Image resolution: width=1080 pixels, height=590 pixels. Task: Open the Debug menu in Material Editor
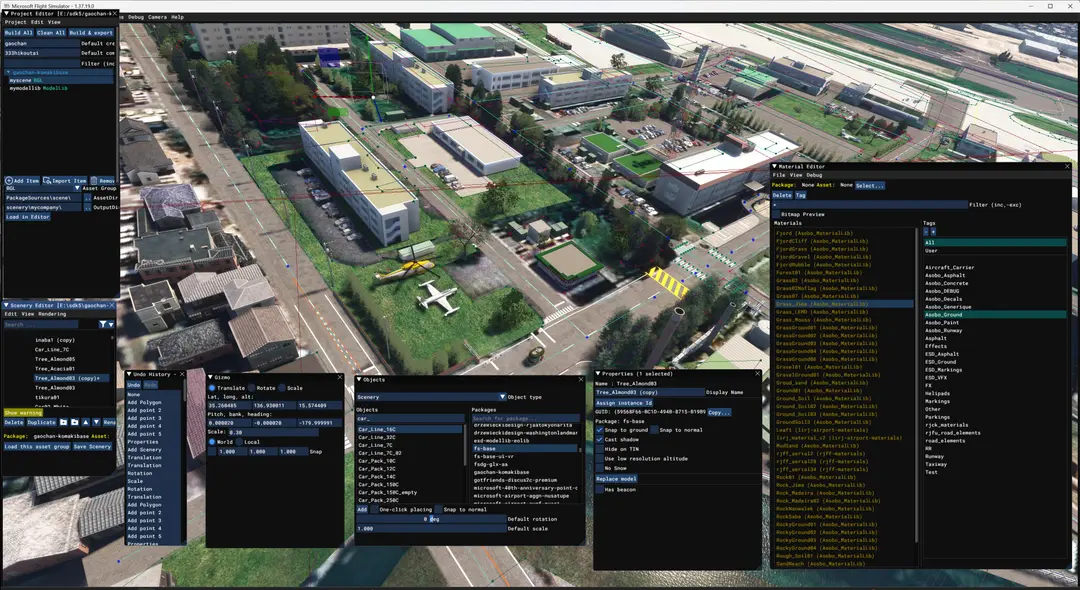pos(814,175)
